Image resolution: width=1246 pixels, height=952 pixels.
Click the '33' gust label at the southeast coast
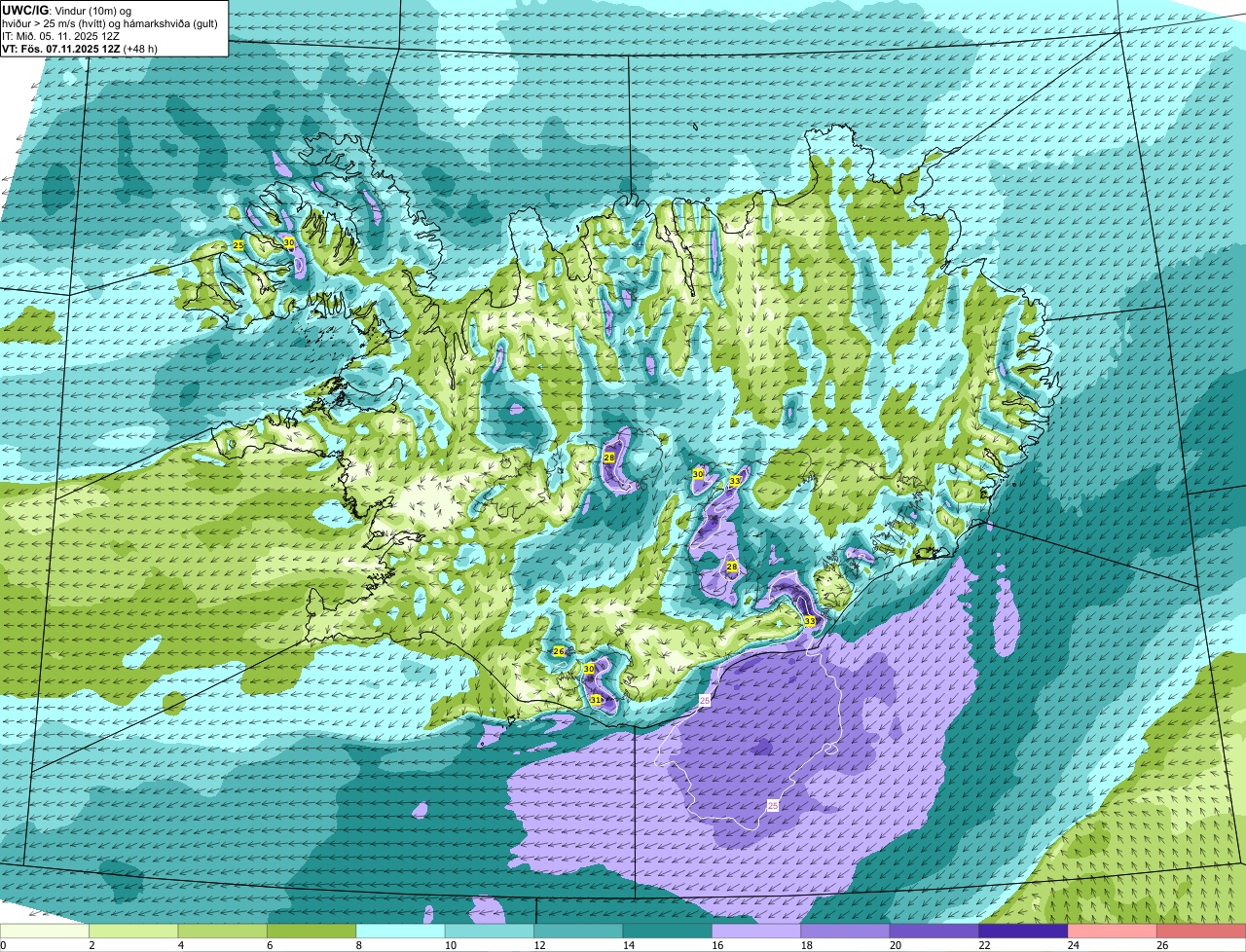pos(810,620)
